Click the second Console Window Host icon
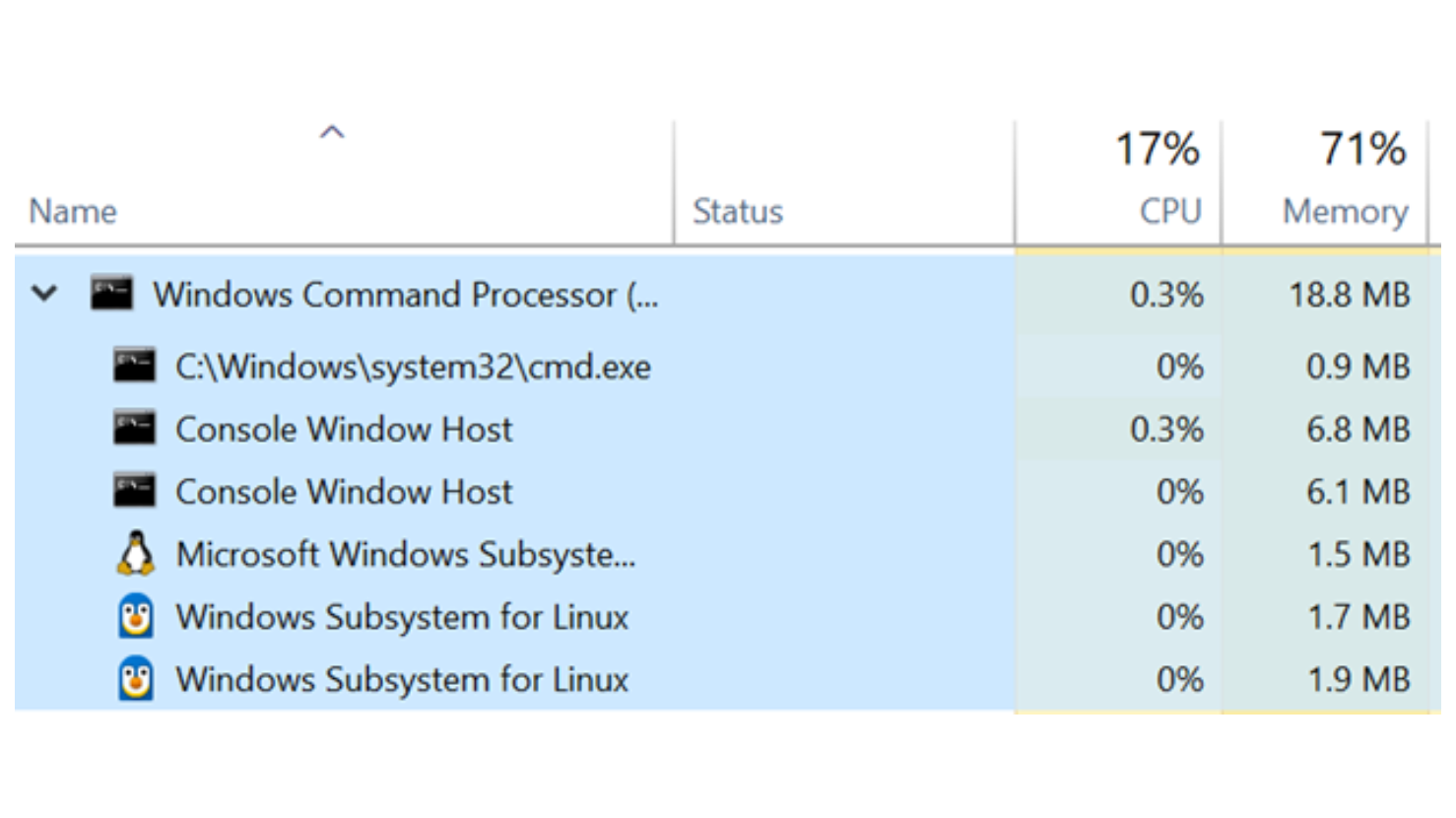 pyautogui.click(x=134, y=491)
